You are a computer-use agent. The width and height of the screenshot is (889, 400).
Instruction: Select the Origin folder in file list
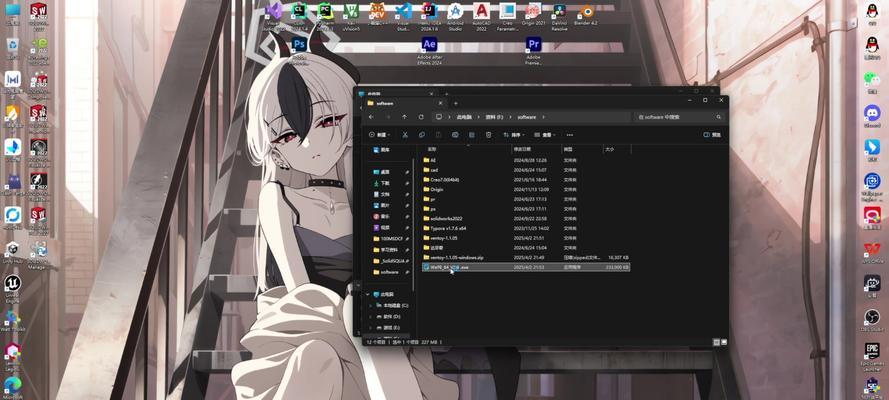pyautogui.click(x=526, y=189)
